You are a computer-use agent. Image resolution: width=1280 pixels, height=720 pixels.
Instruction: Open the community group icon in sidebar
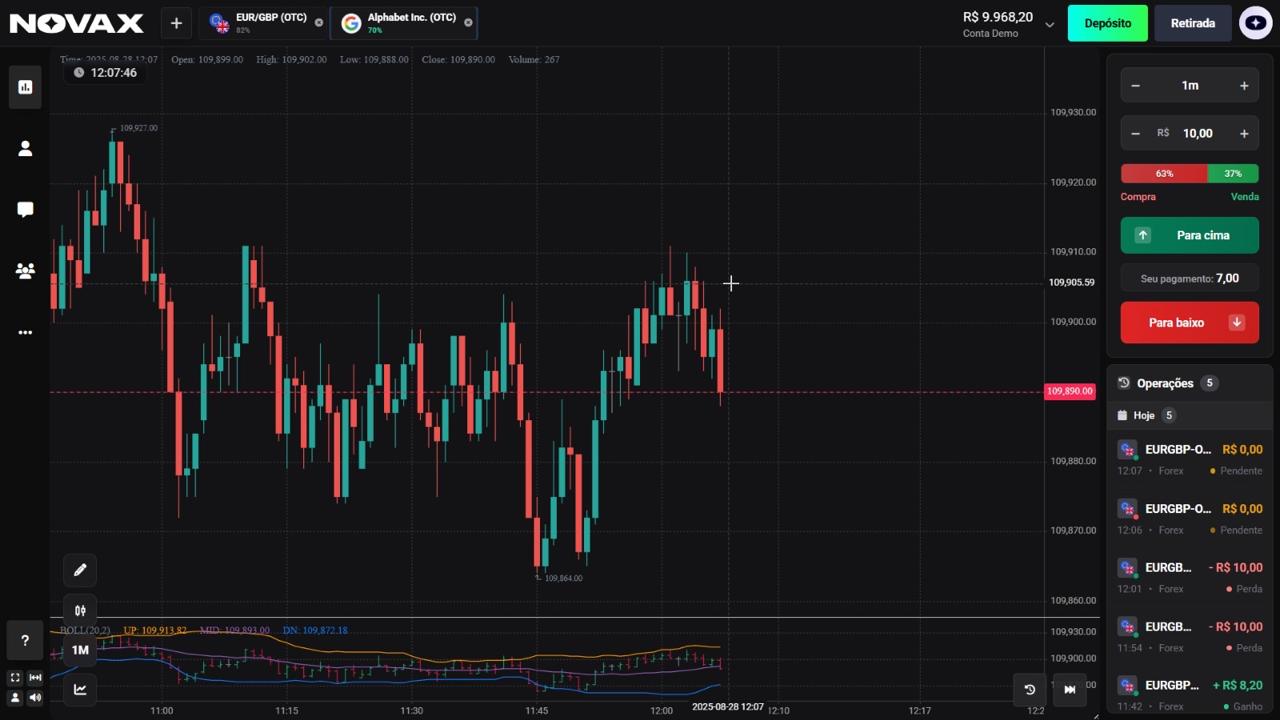25,271
